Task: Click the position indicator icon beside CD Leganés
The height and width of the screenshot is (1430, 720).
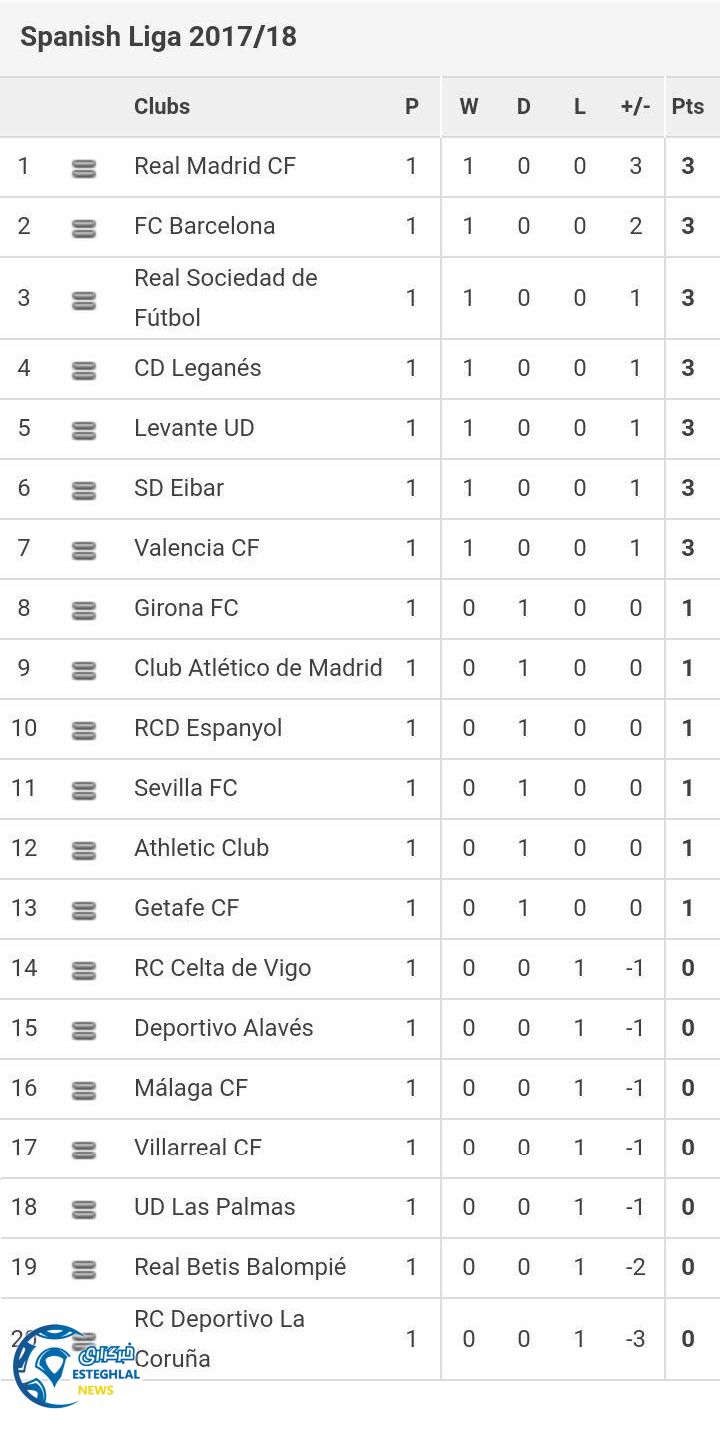Action: pos(84,371)
